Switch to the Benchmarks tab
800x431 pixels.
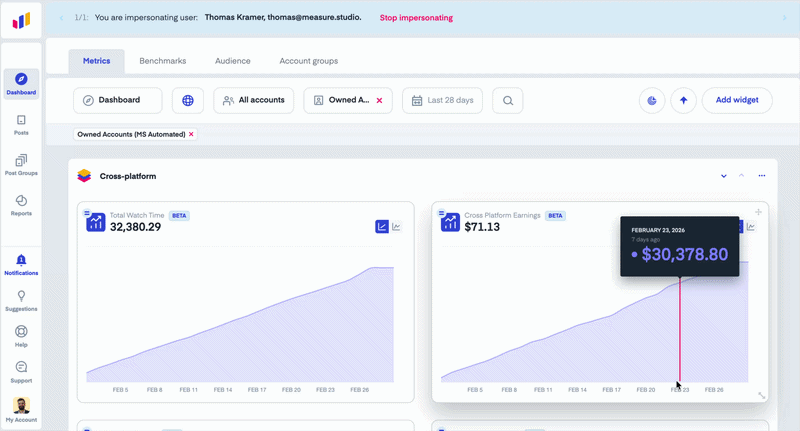coord(163,61)
